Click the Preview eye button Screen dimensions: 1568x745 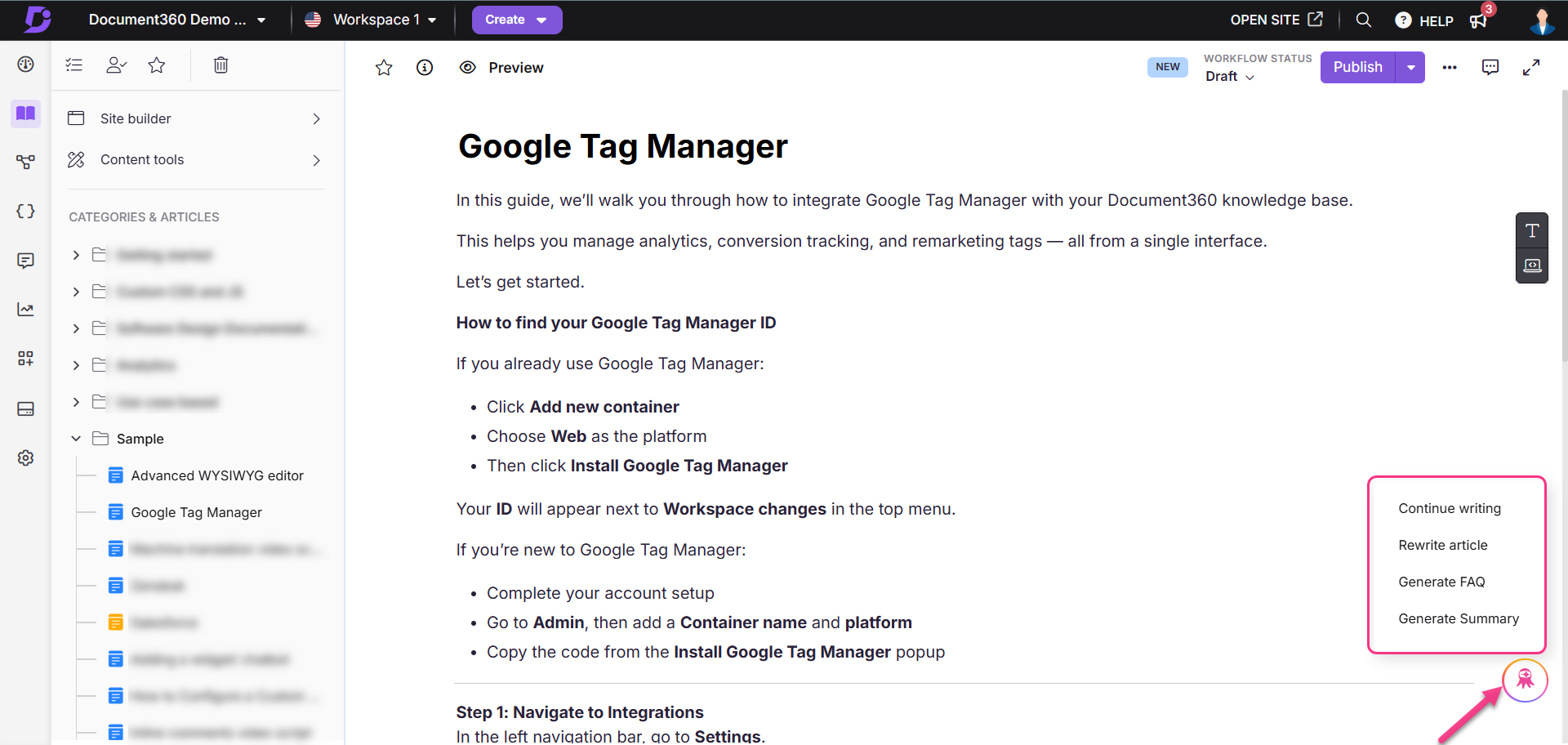click(x=501, y=68)
